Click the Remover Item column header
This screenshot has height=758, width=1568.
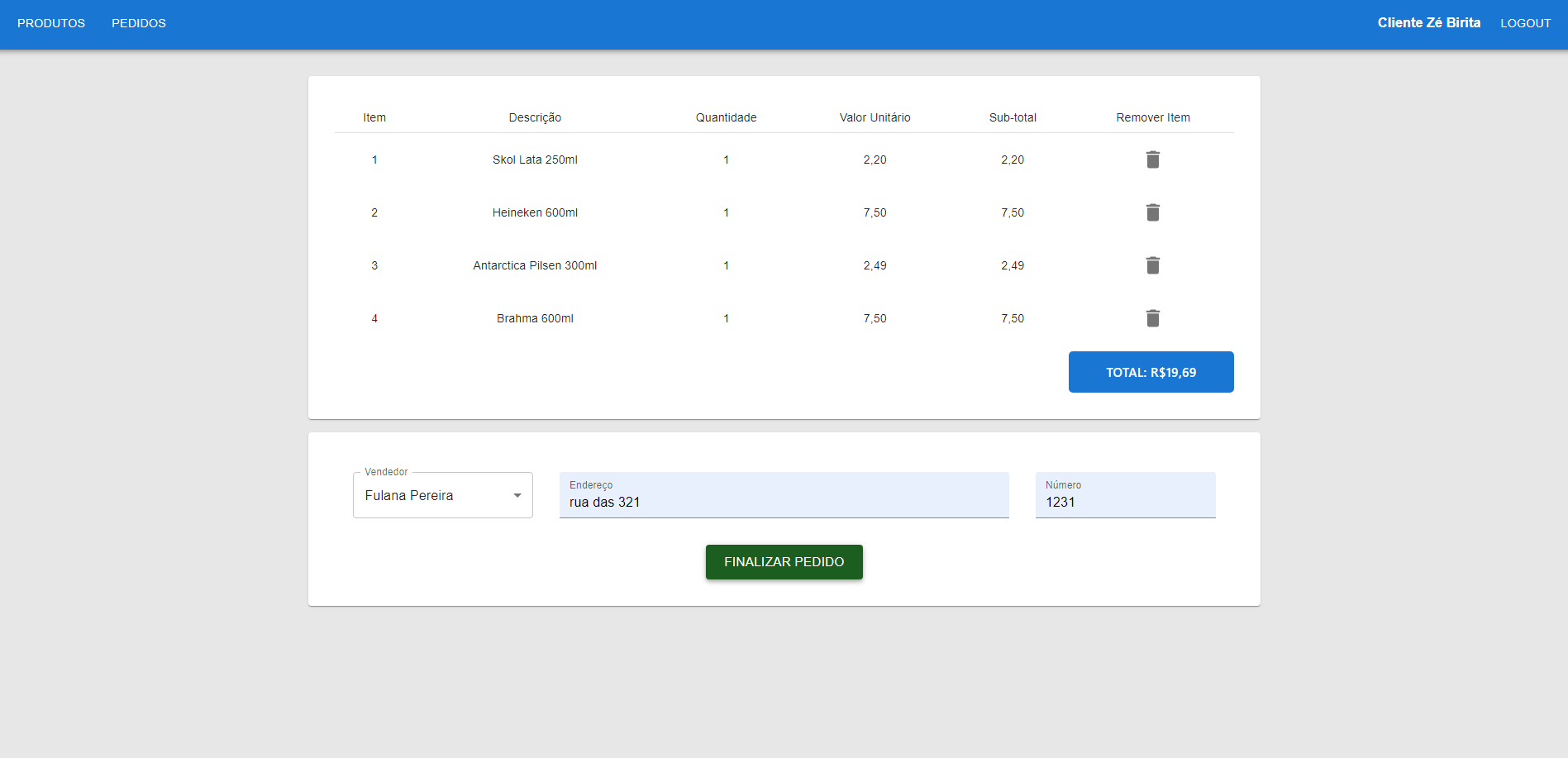tap(1153, 117)
